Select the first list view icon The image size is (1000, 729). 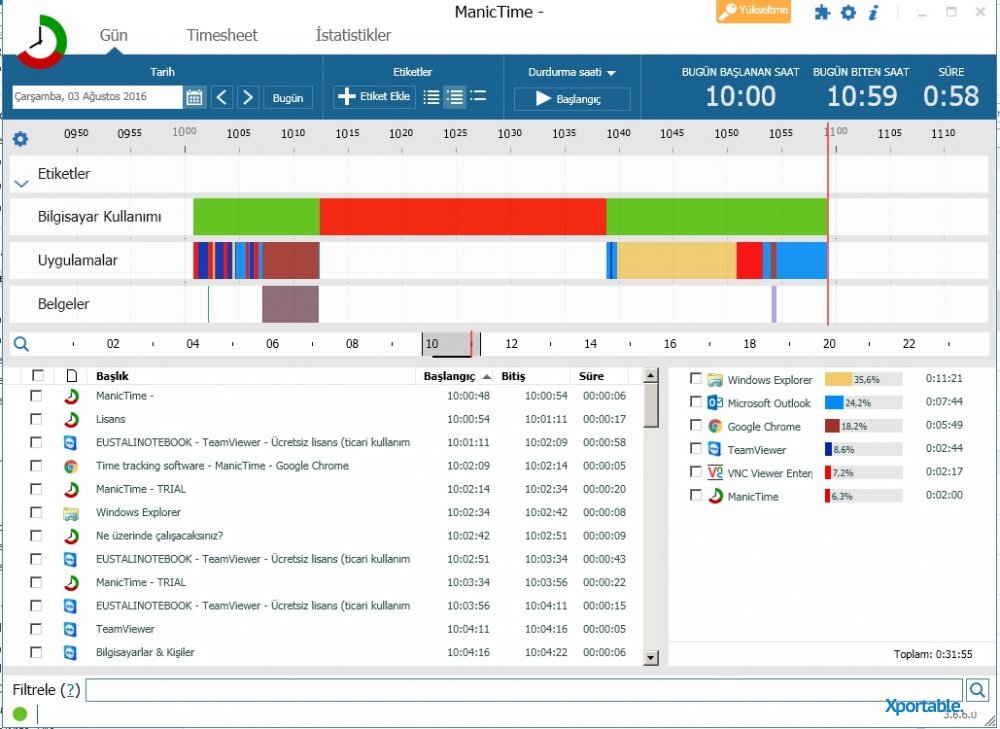pos(431,97)
